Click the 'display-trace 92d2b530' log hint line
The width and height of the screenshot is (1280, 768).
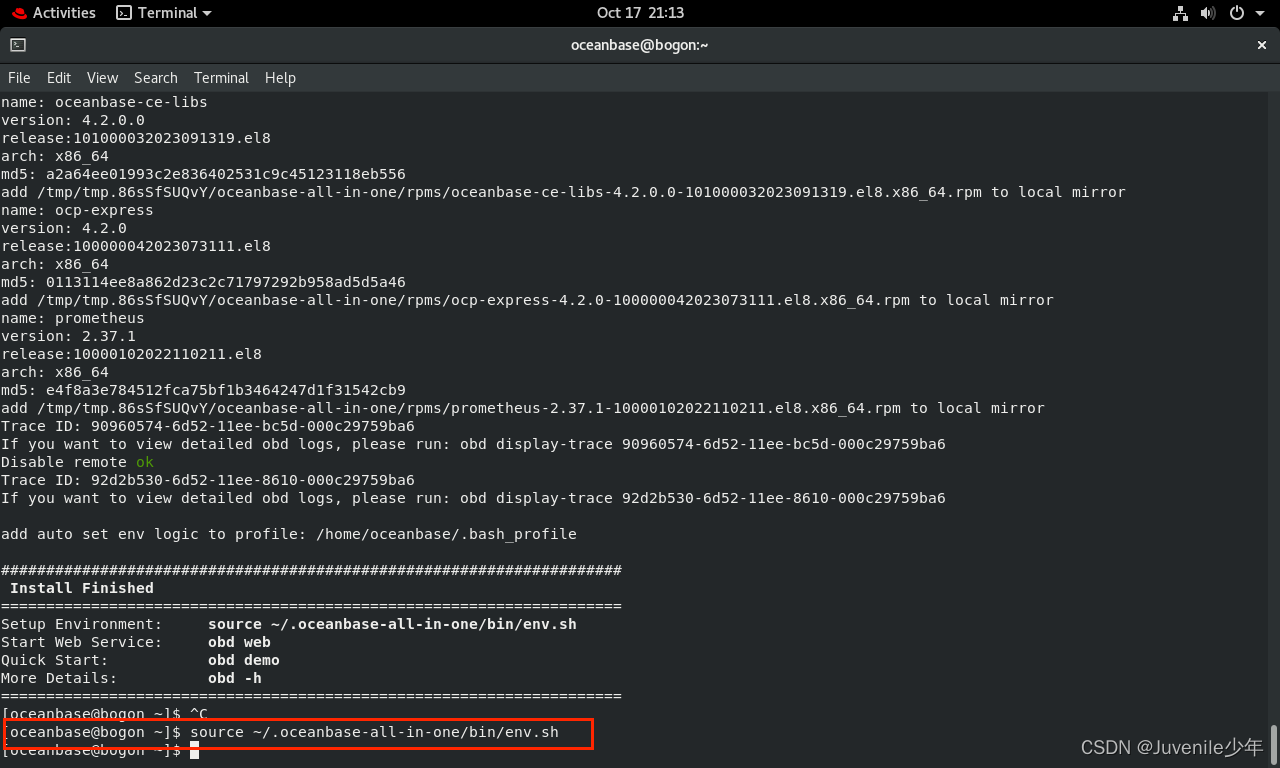point(473,498)
